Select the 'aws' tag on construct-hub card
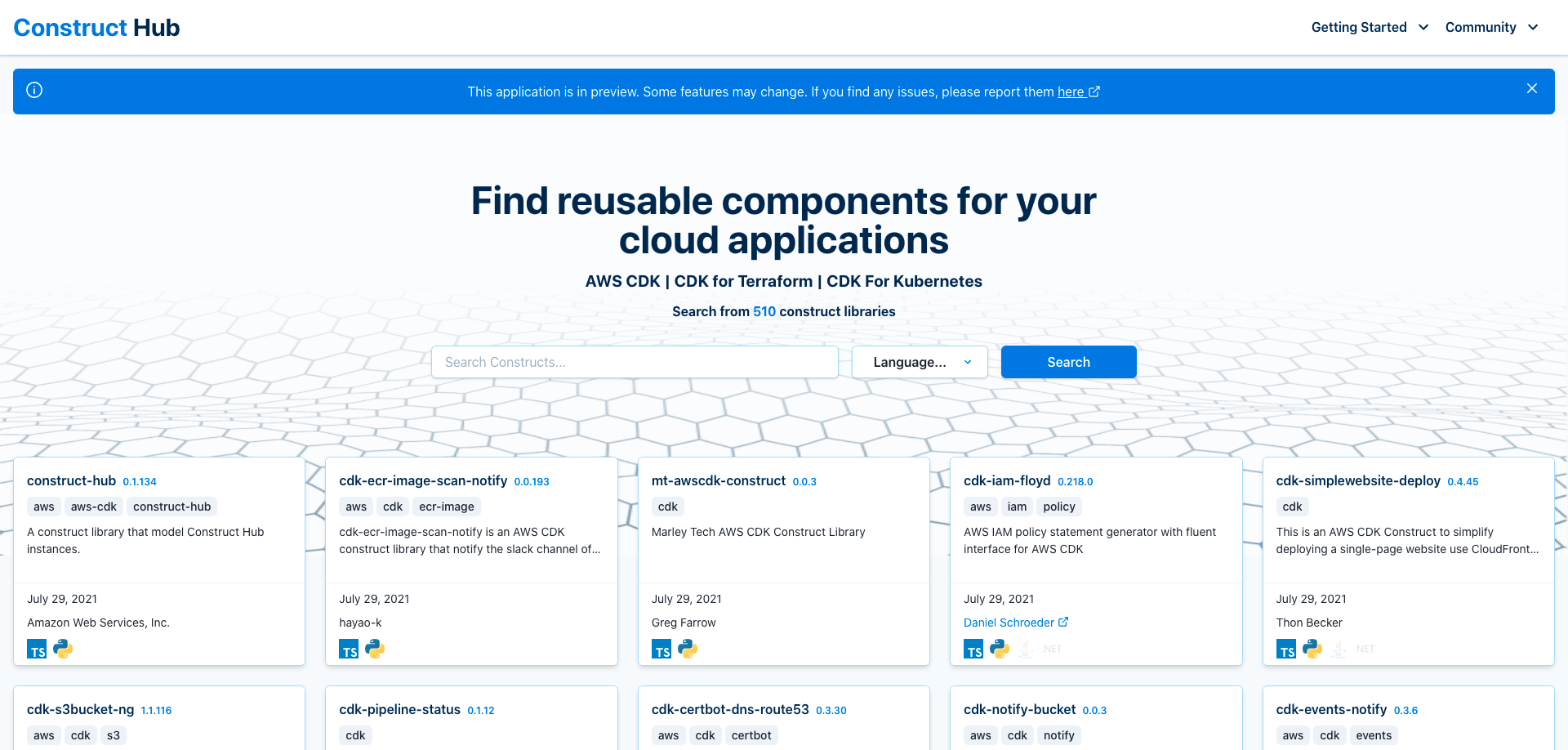This screenshot has width=1568, height=750. pos(44,507)
